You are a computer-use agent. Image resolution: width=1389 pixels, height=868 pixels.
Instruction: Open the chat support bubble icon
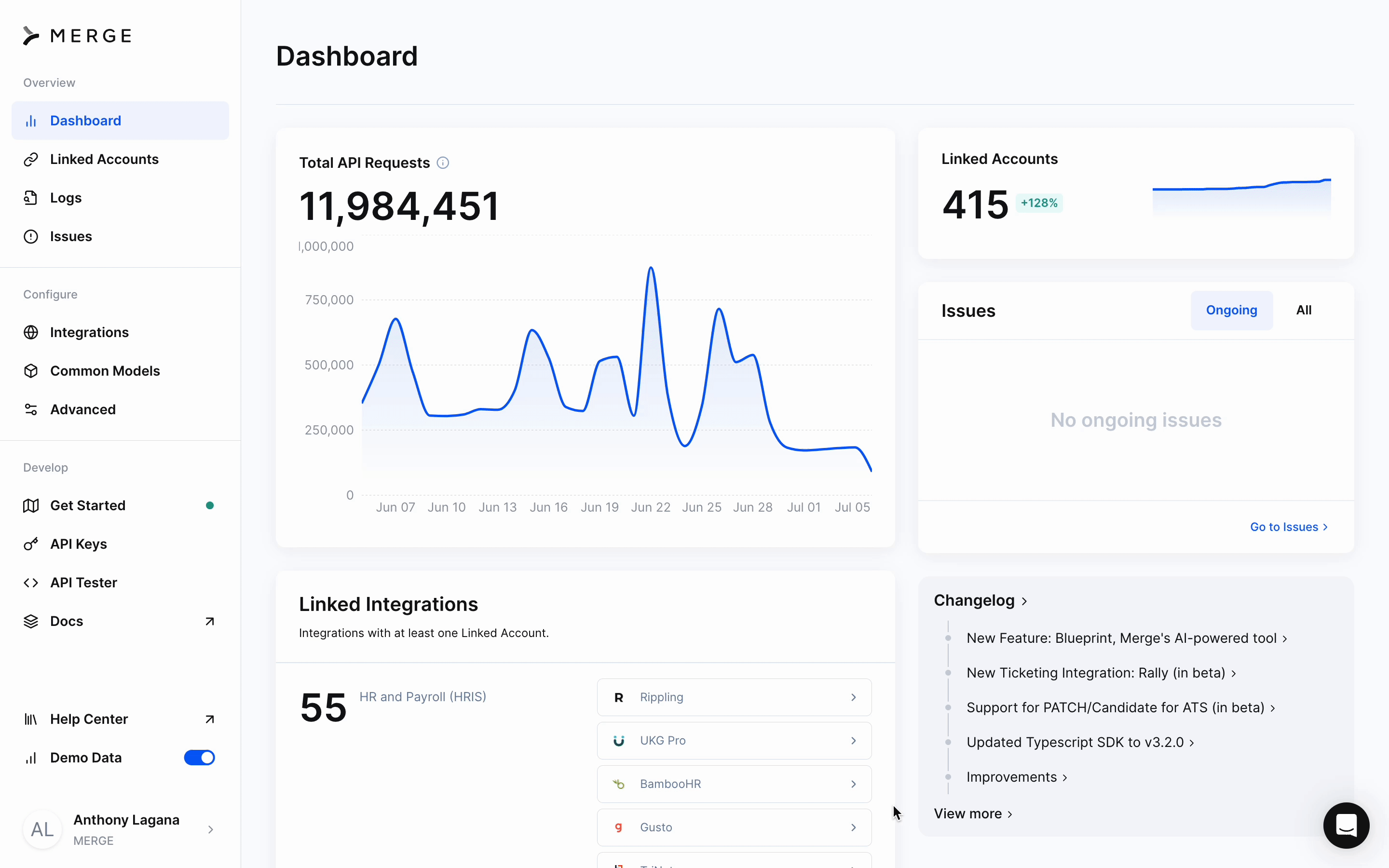tap(1346, 826)
